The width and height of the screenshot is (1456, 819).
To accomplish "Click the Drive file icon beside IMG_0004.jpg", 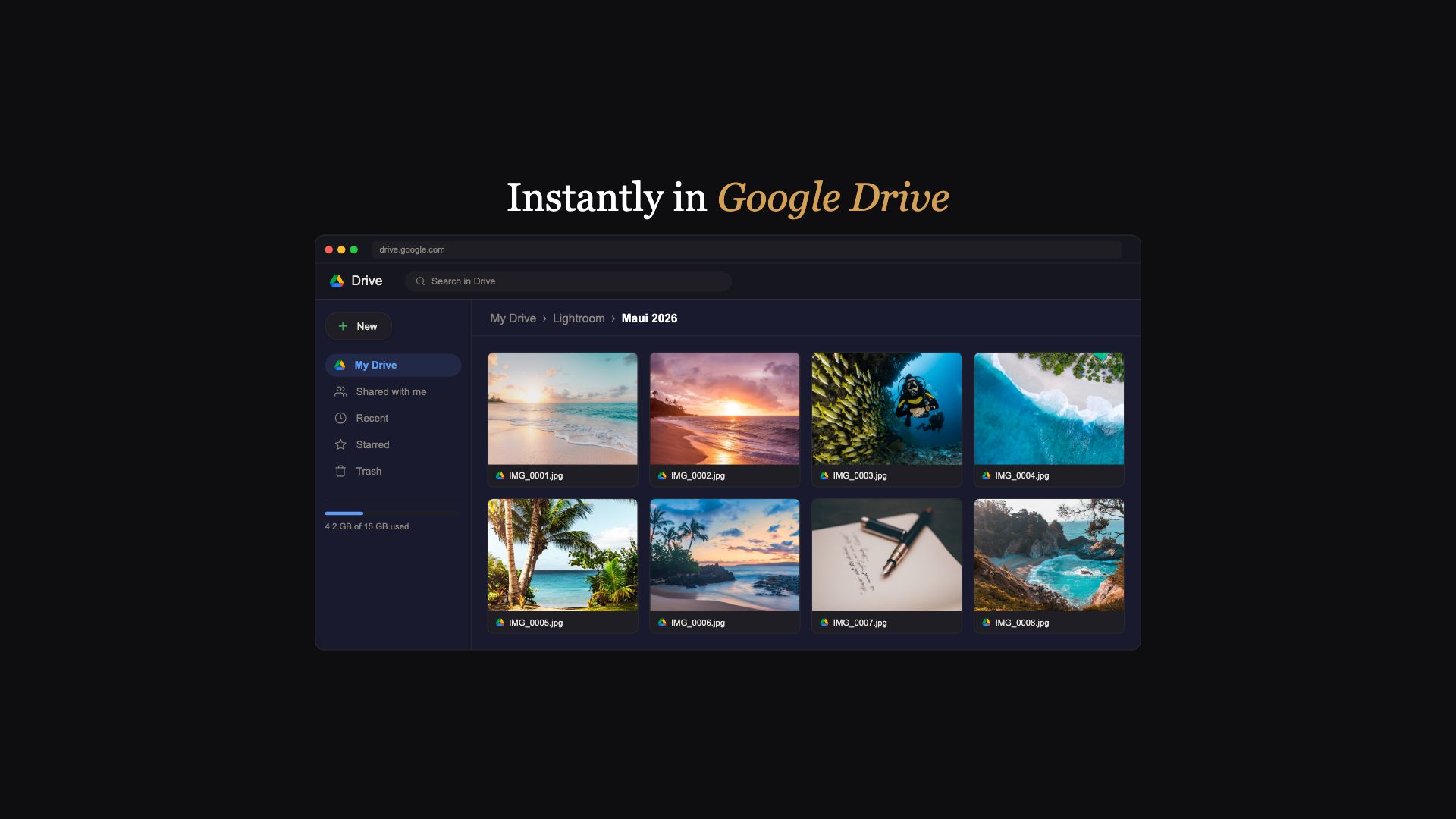I will [987, 475].
